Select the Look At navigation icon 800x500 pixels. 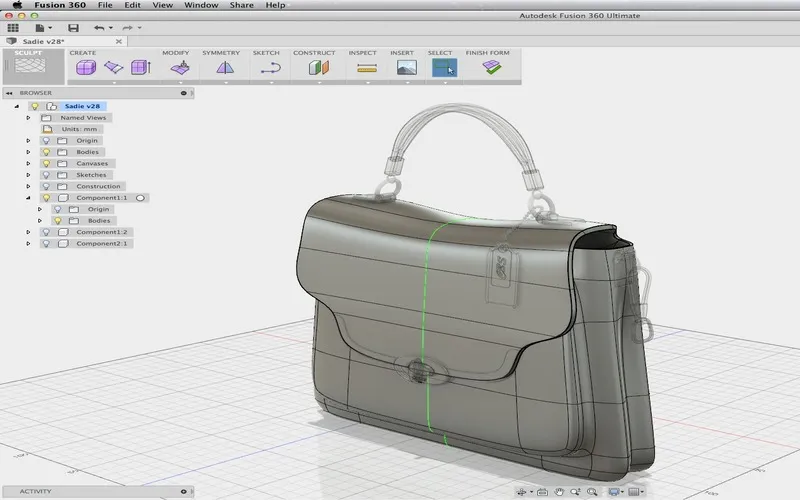[542, 491]
